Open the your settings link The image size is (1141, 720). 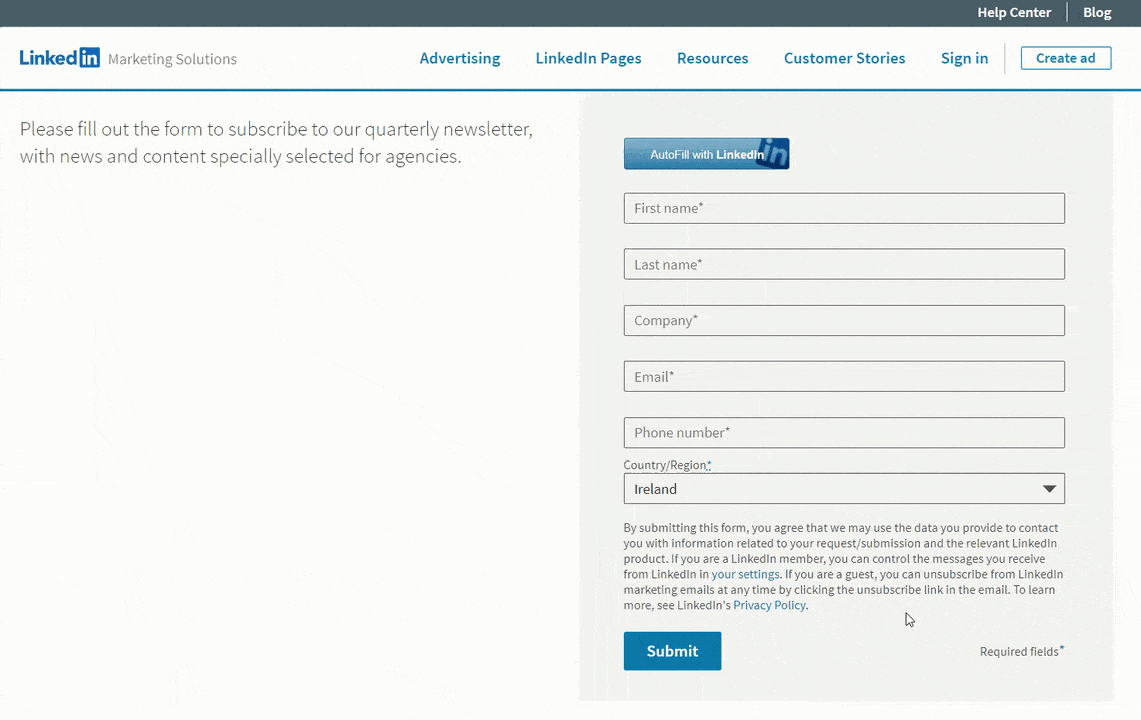tap(745, 574)
